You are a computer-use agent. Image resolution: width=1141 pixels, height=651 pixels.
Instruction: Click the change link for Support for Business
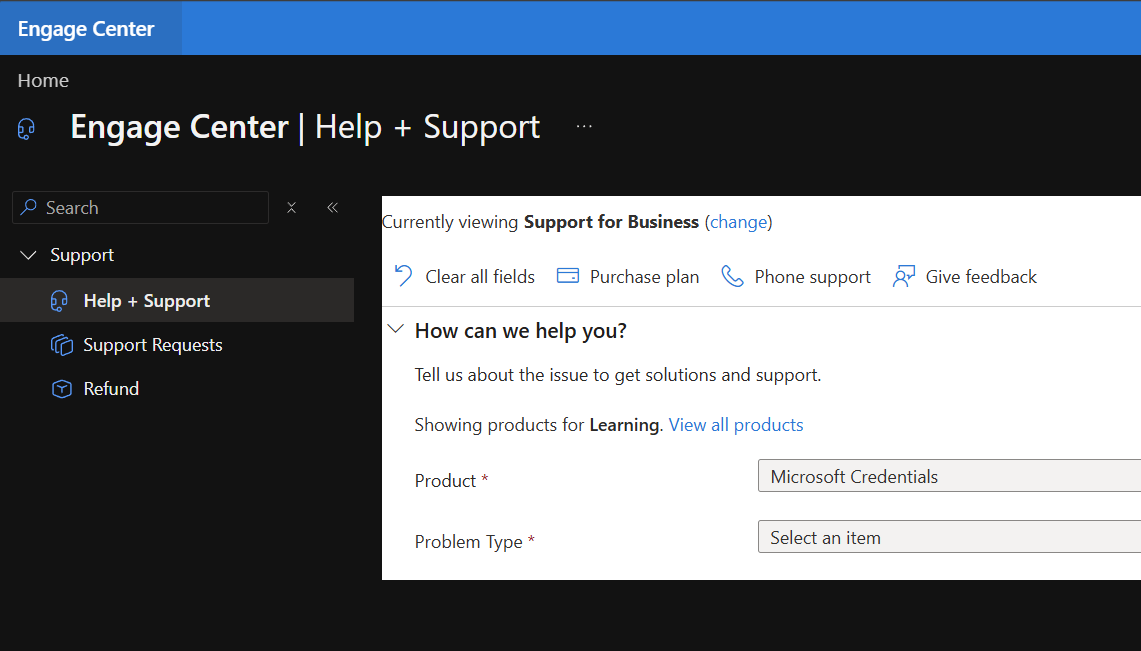tap(739, 222)
